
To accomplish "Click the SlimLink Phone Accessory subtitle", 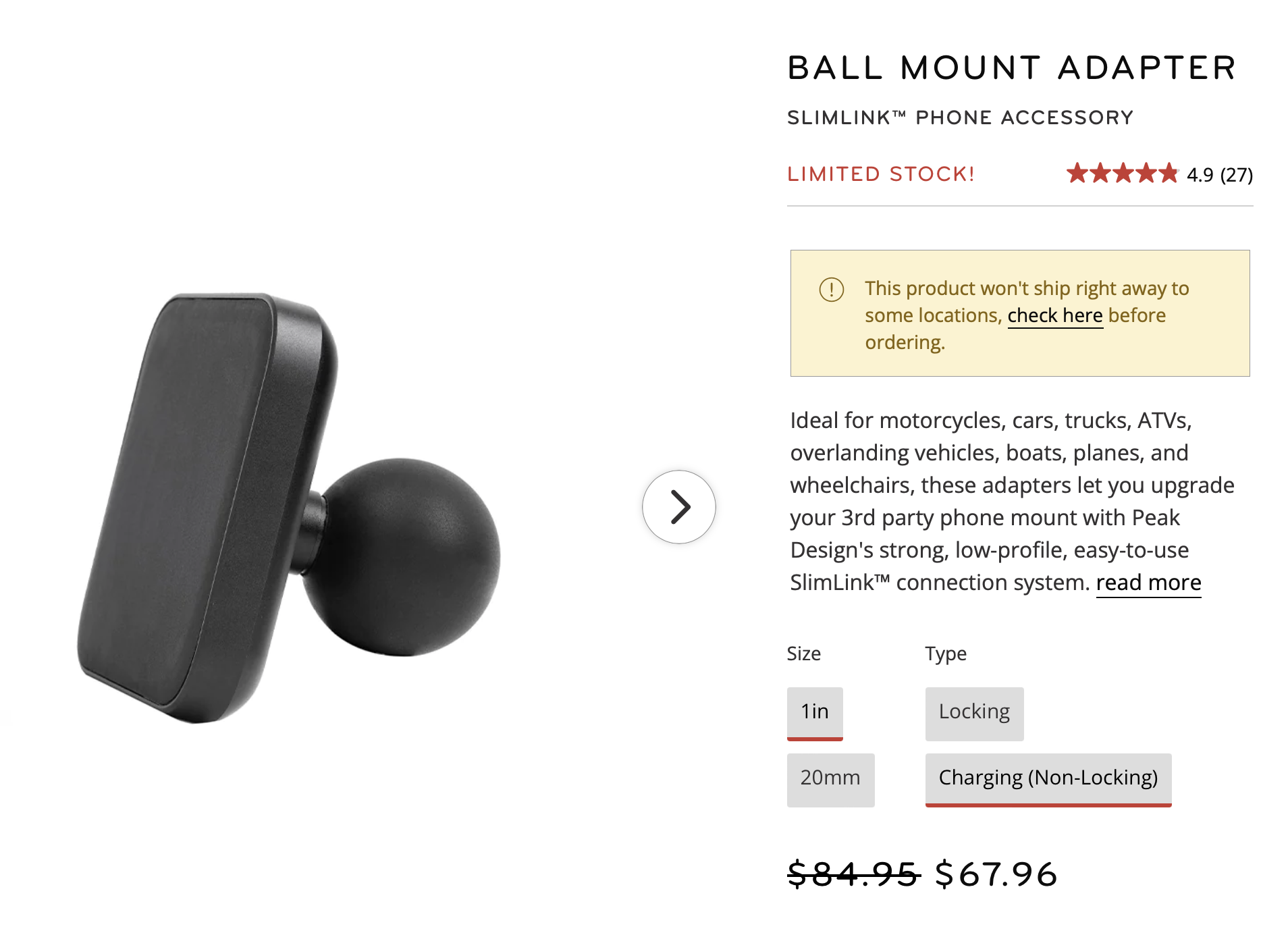I will 960,117.
